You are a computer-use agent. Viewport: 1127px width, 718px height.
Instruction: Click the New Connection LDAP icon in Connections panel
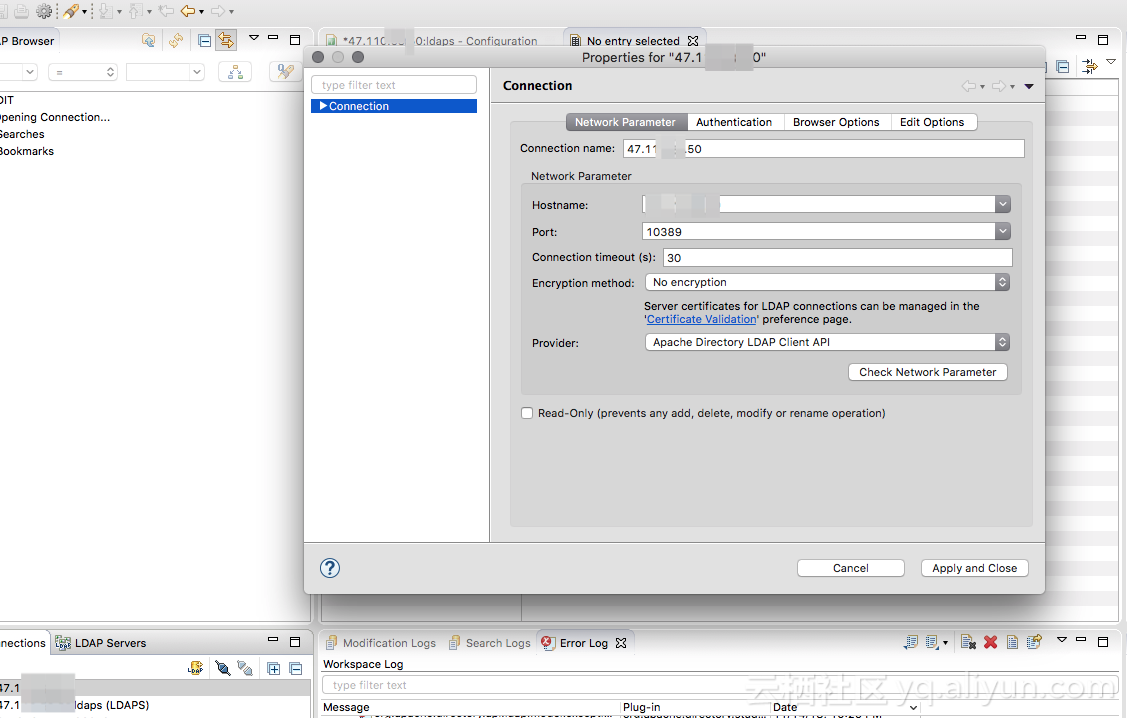[196, 668]
